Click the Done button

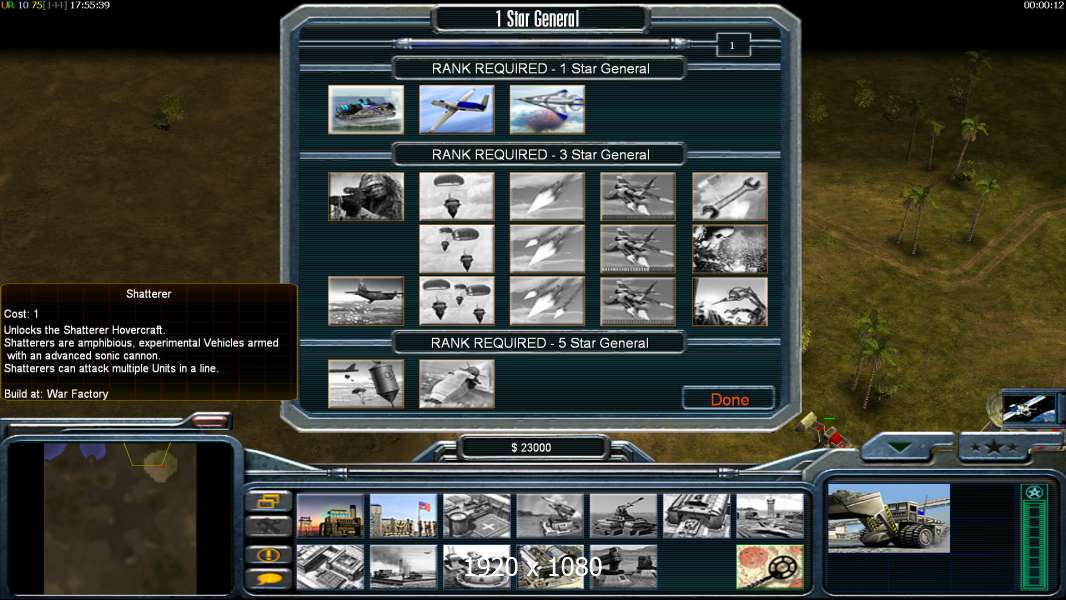click(729, 399)
